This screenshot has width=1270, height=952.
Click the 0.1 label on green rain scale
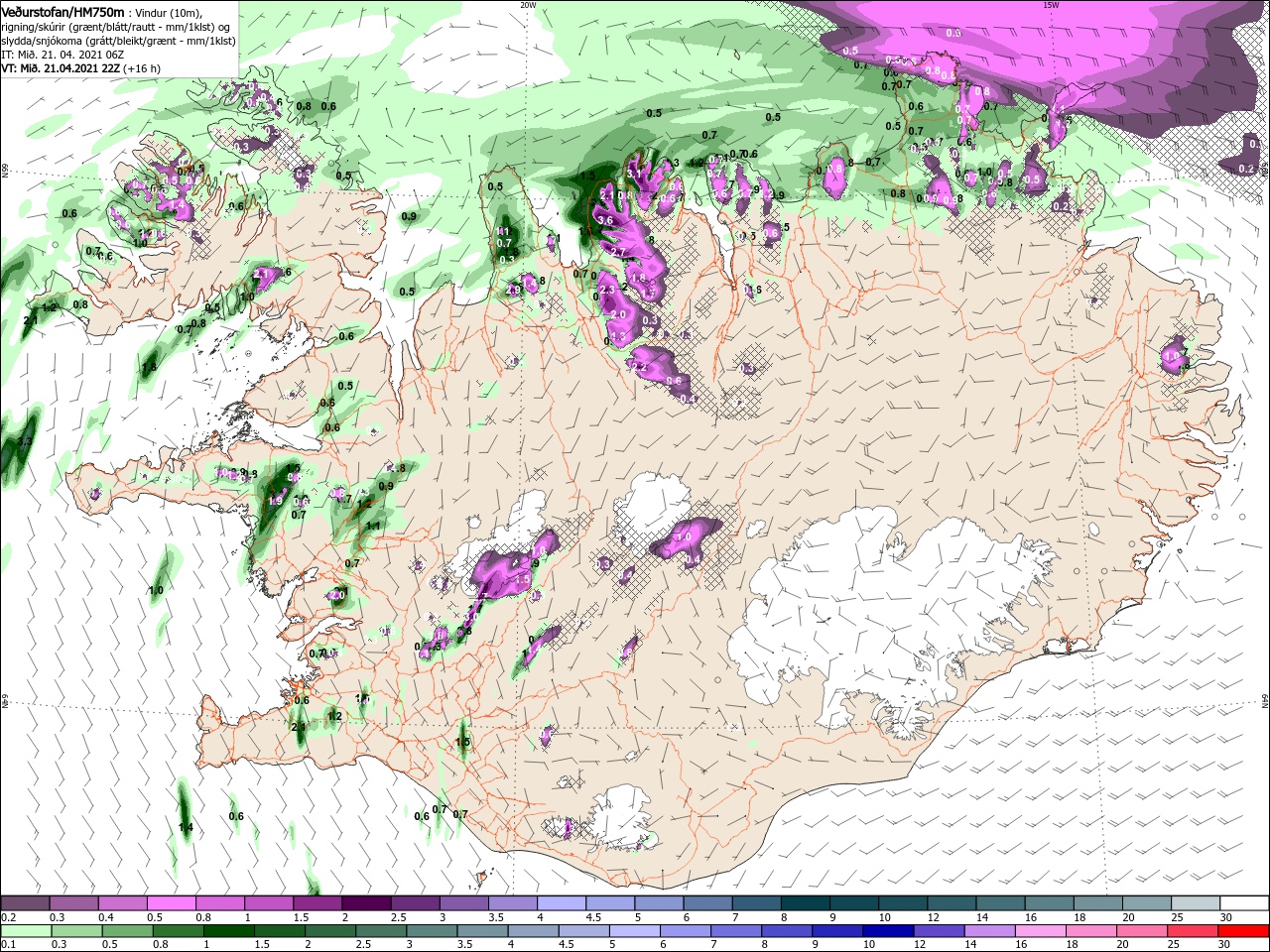click(x=7, y=945)
